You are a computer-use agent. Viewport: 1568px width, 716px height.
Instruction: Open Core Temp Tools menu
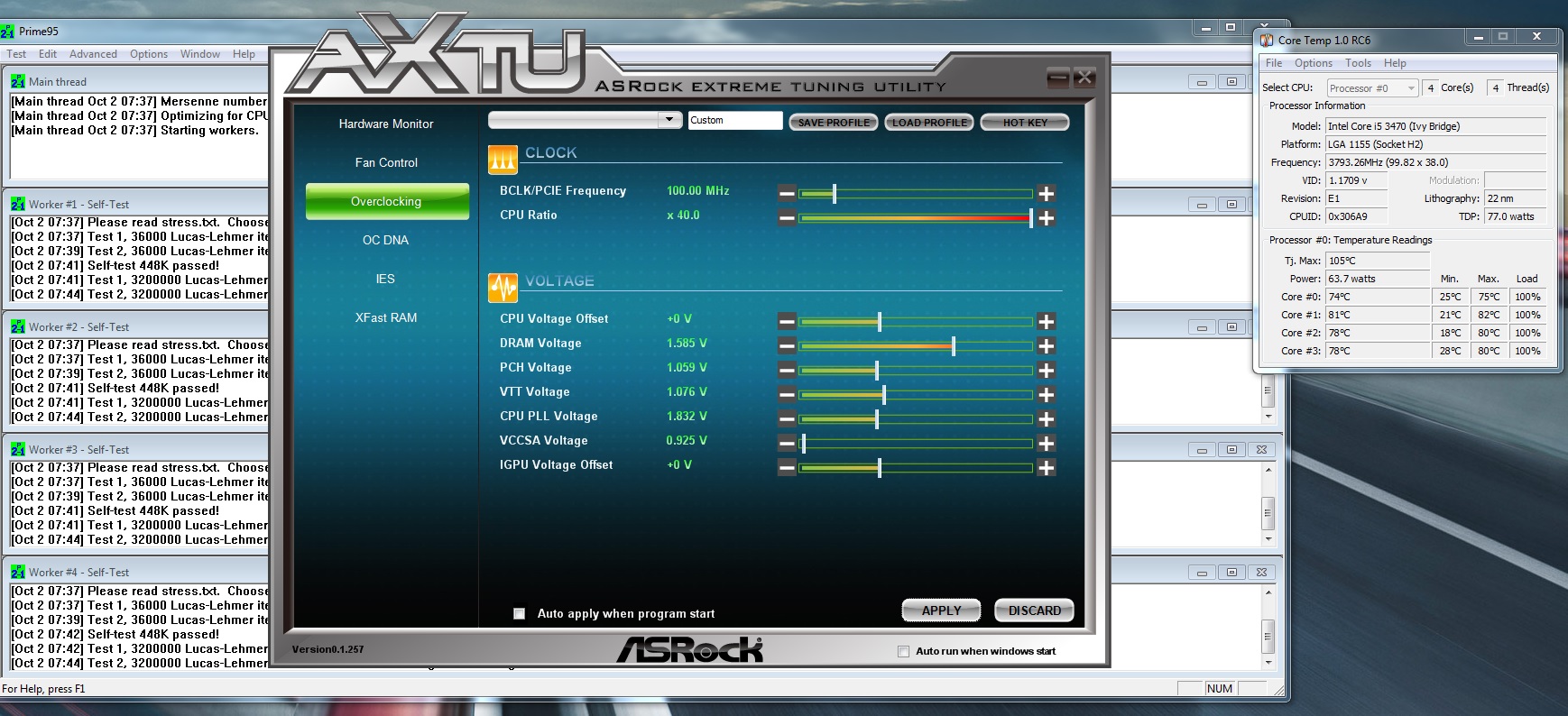coord(1358,63)
